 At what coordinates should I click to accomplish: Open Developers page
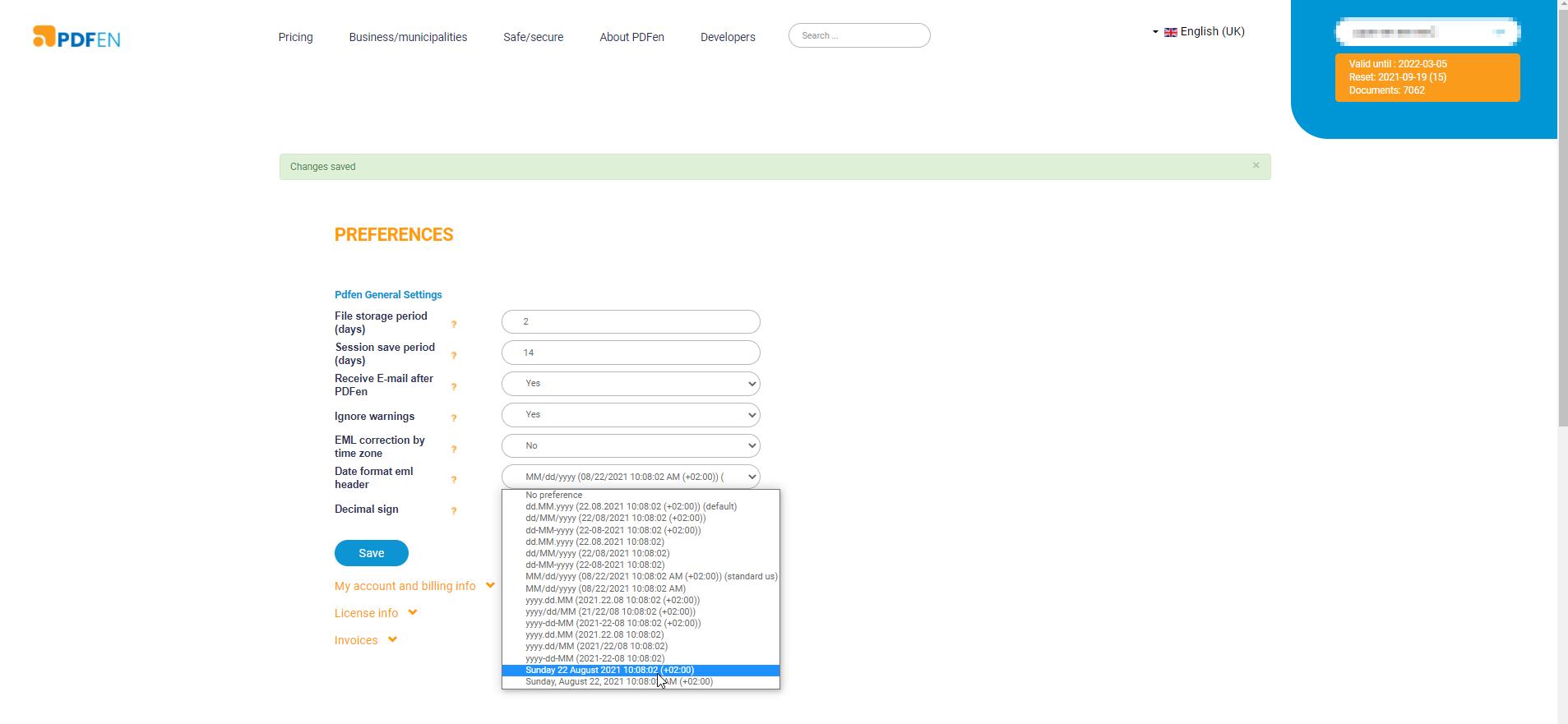click(x=728, y=37)
